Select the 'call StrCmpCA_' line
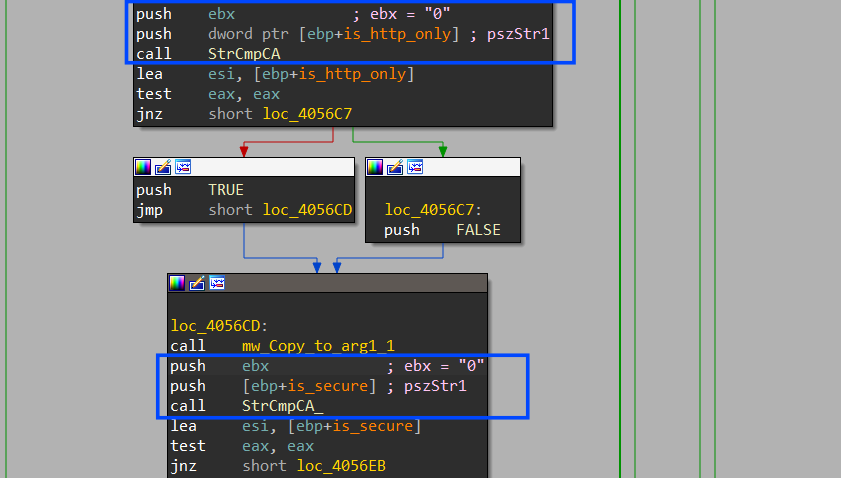 point(247,406)
